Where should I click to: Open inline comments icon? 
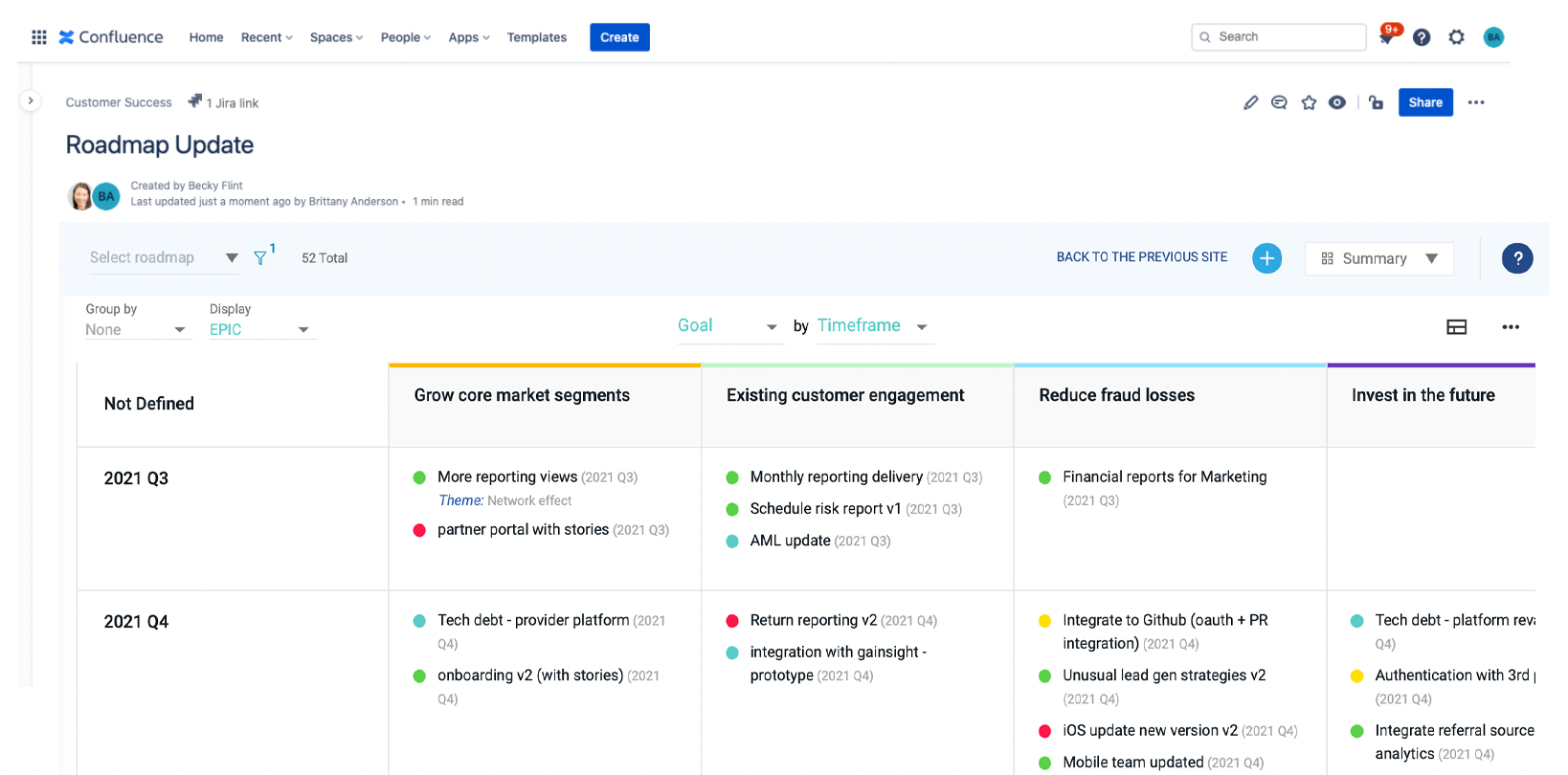coord(1279,102)
